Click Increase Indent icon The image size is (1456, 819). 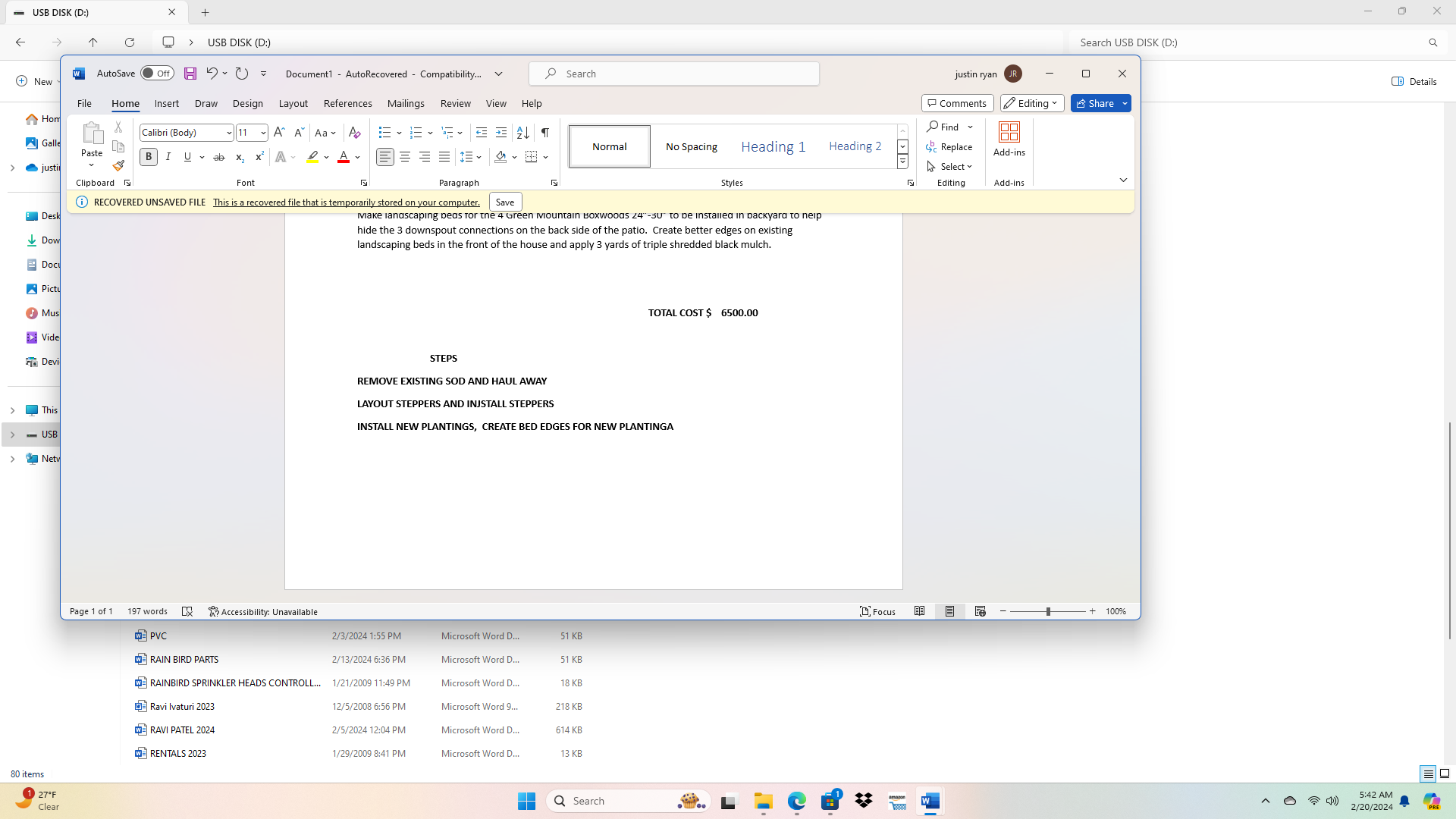[501, 133]
